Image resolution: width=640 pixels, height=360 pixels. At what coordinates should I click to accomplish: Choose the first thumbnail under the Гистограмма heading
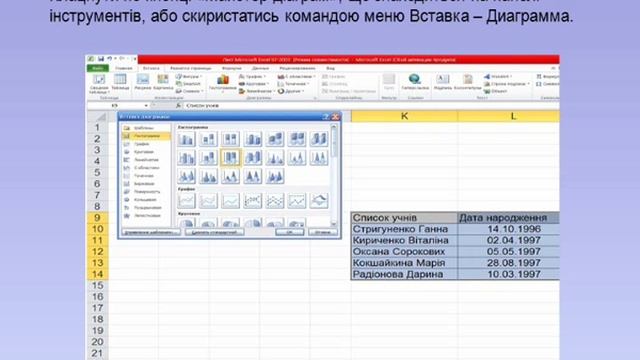coord(186,139)
